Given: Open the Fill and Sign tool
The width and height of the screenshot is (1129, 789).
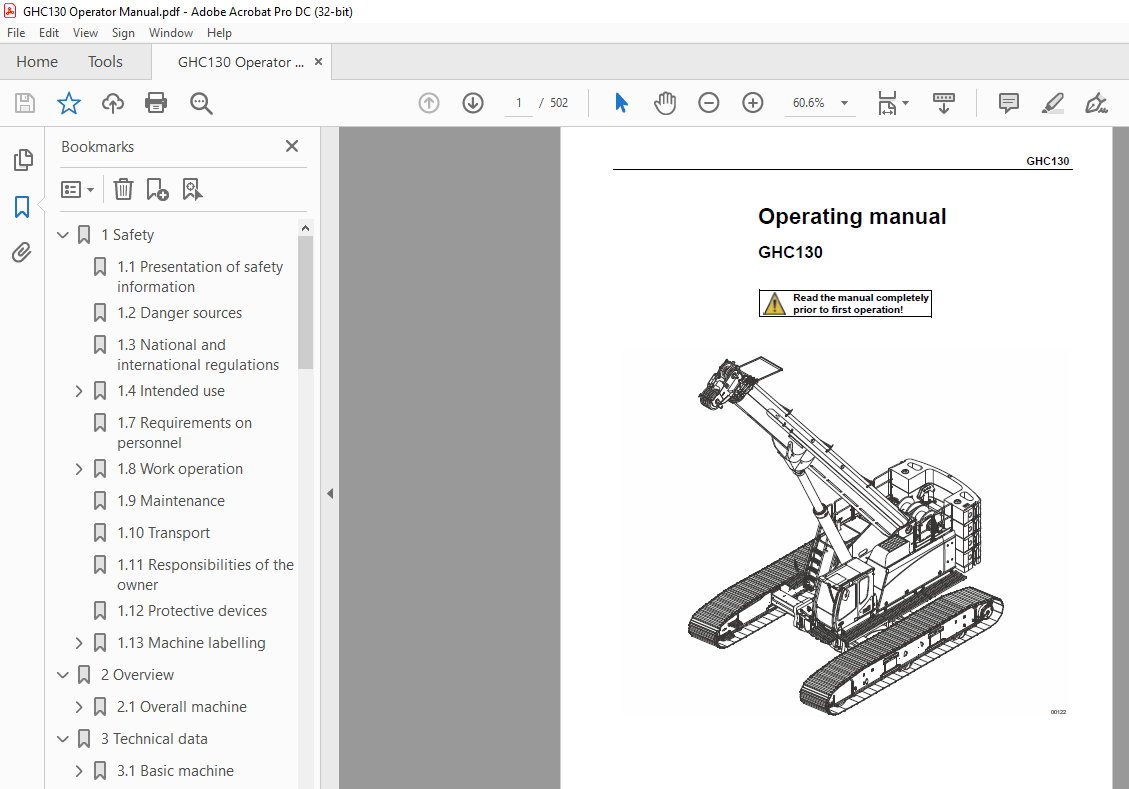Looking at the screenshot, I should click(x=1097, y=103).
